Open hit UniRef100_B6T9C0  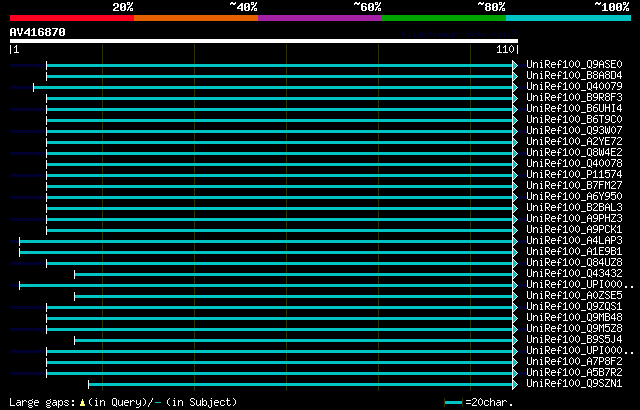point(574,120)
